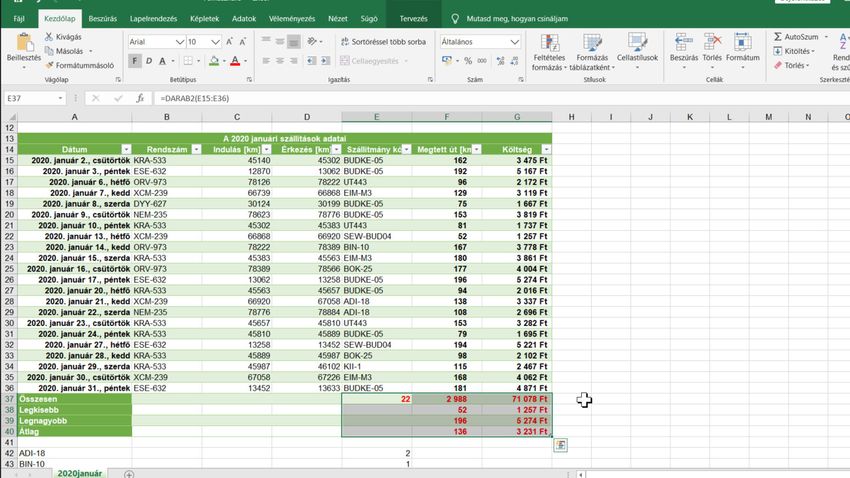
Task: Click Mutasd meg, hogyan csináljam search
Action: click(x=517, y=18)
